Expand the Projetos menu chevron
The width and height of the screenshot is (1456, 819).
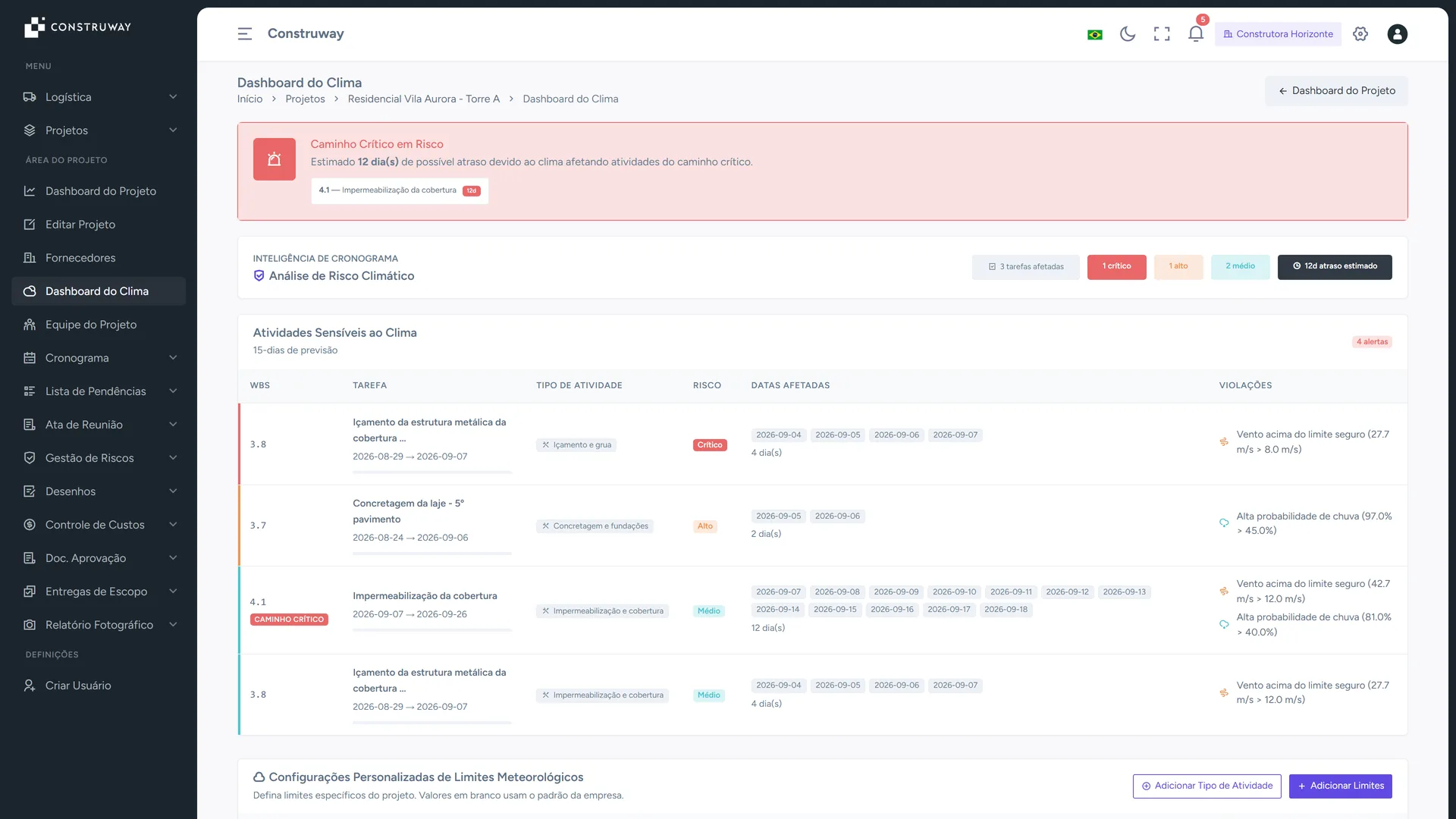pos(173,130)
